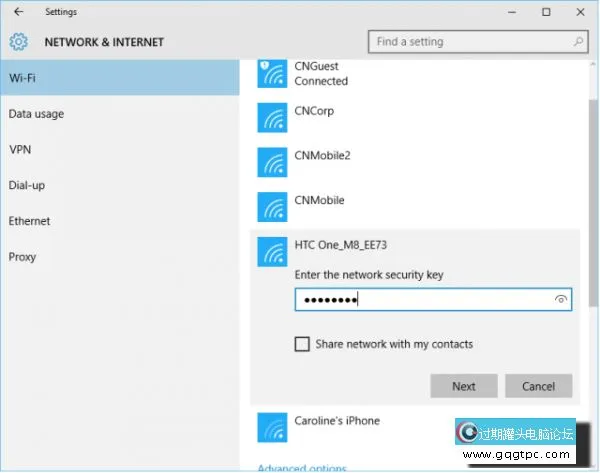Screen dimensions: 600x473
Task: Select VPN in the sidebar
Action: pyautogui.click(x=20, y=150)
